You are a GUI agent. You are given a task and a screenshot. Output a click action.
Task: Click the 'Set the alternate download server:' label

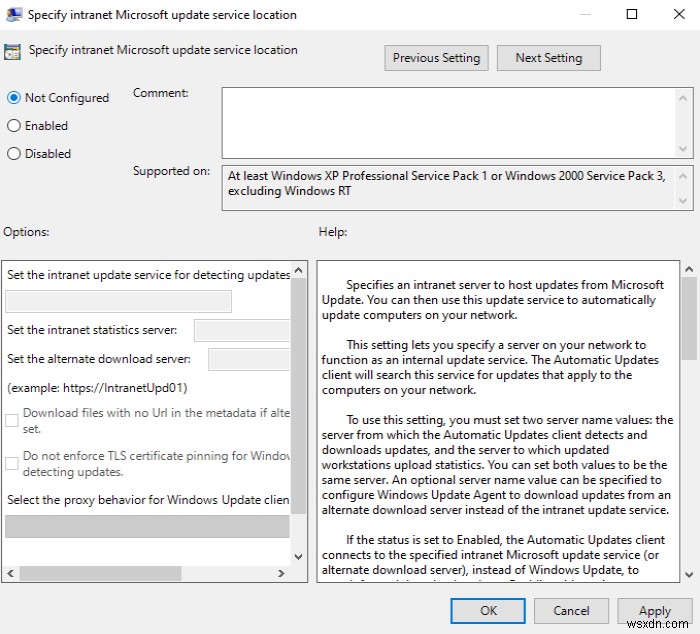[x=99, y=359]
